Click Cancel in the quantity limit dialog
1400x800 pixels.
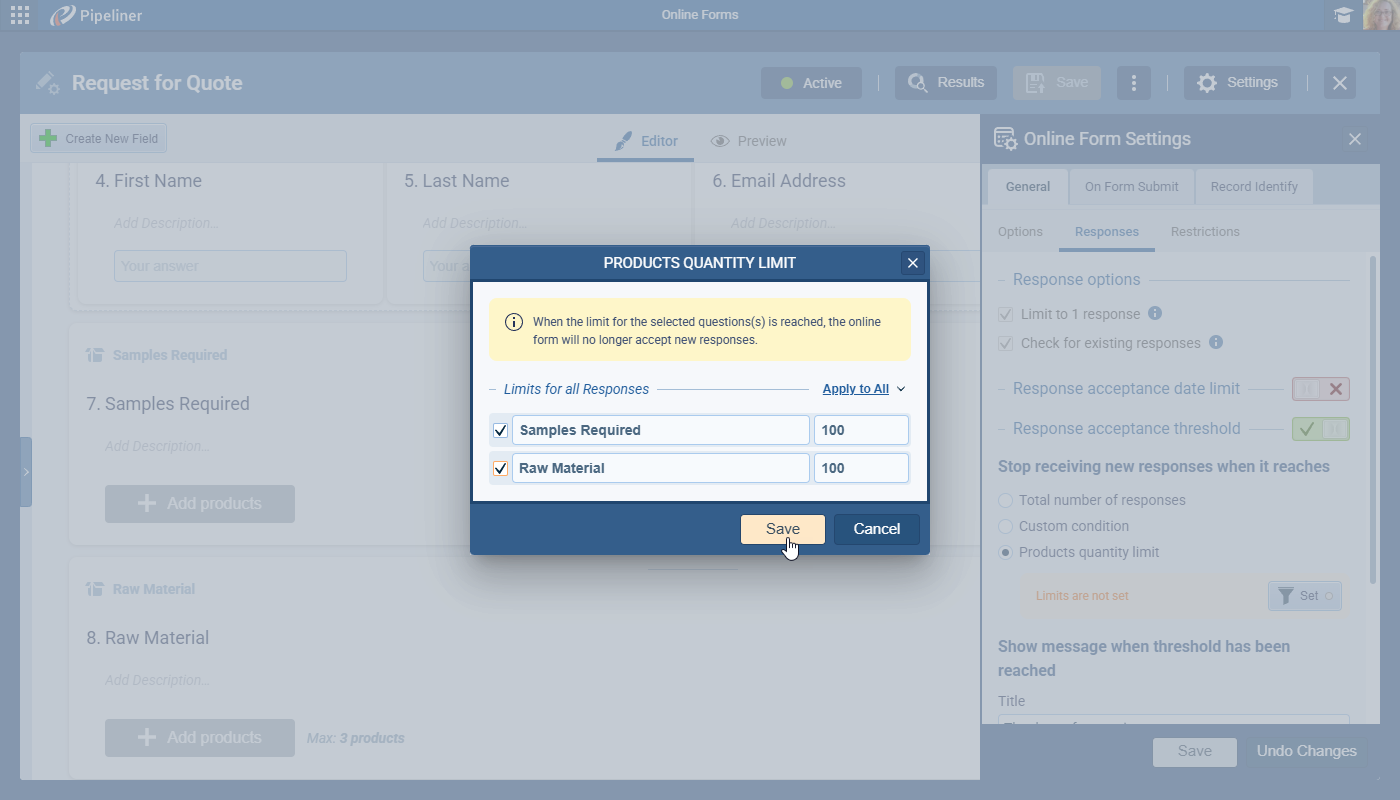pyautogui.click(x=876, y=529)
